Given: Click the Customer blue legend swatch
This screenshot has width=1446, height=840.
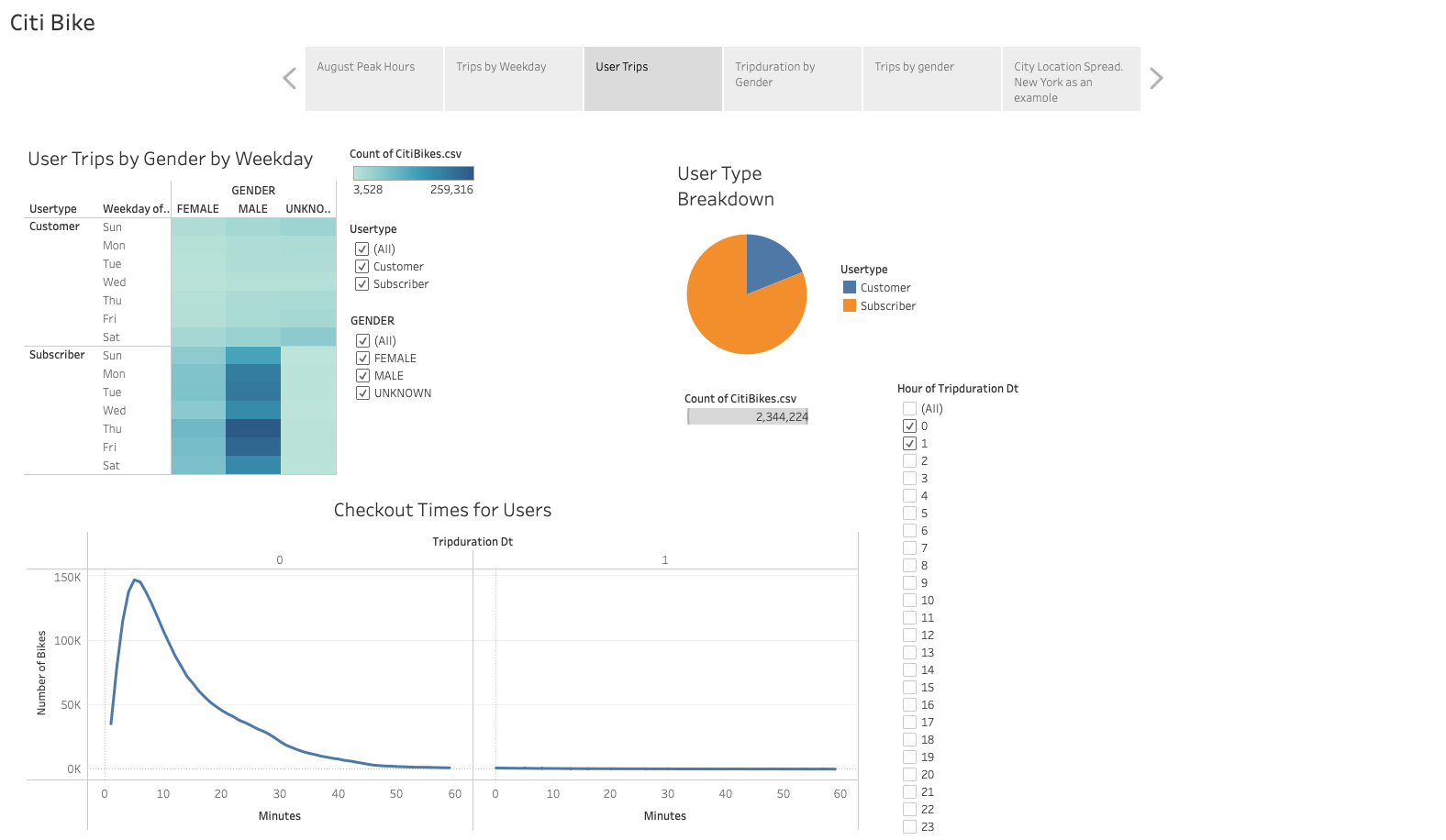Looking at the screenshot, I should click(x=850, y=288).
